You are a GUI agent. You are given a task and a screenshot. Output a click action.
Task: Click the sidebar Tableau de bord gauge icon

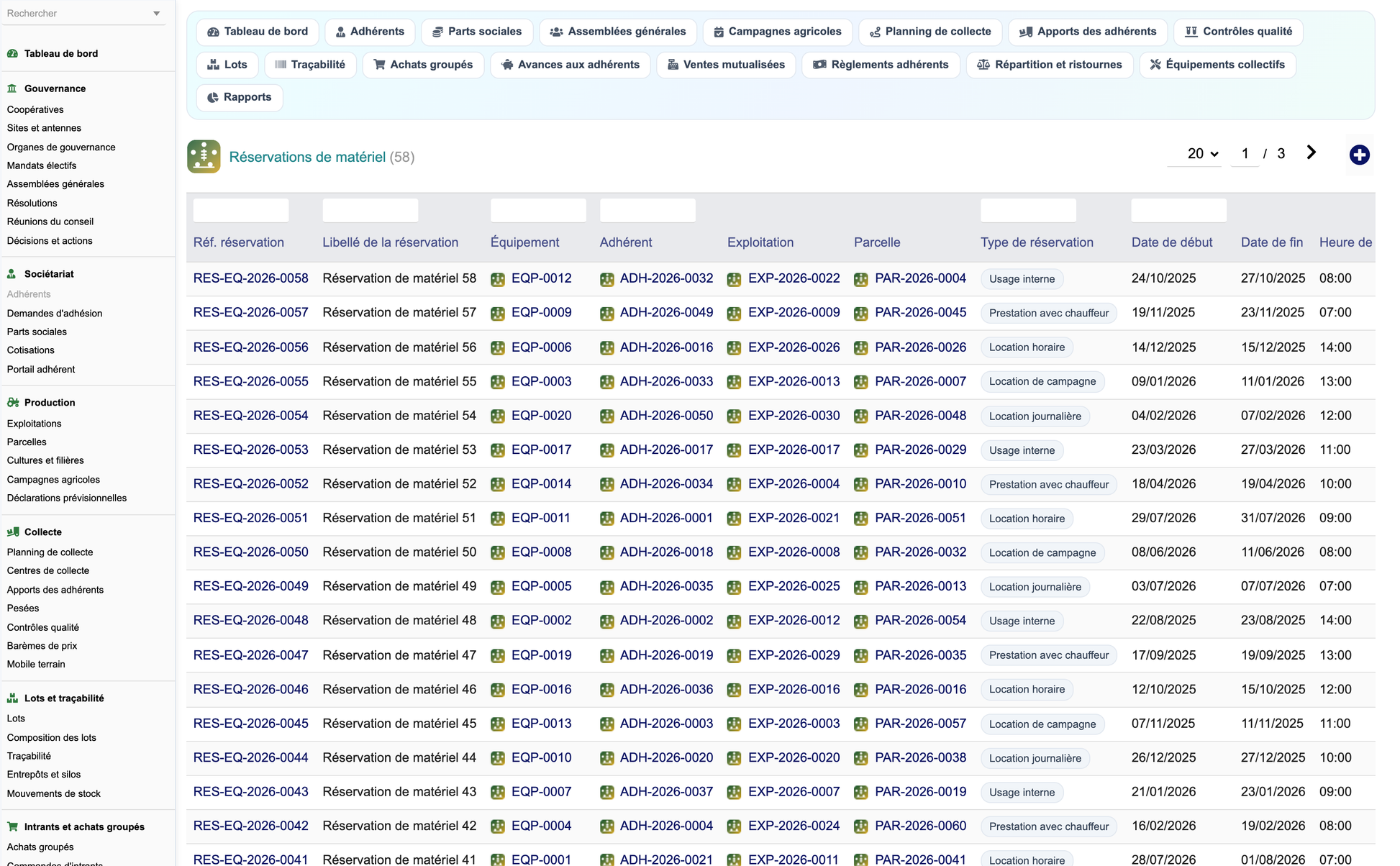tap(12, 53)
